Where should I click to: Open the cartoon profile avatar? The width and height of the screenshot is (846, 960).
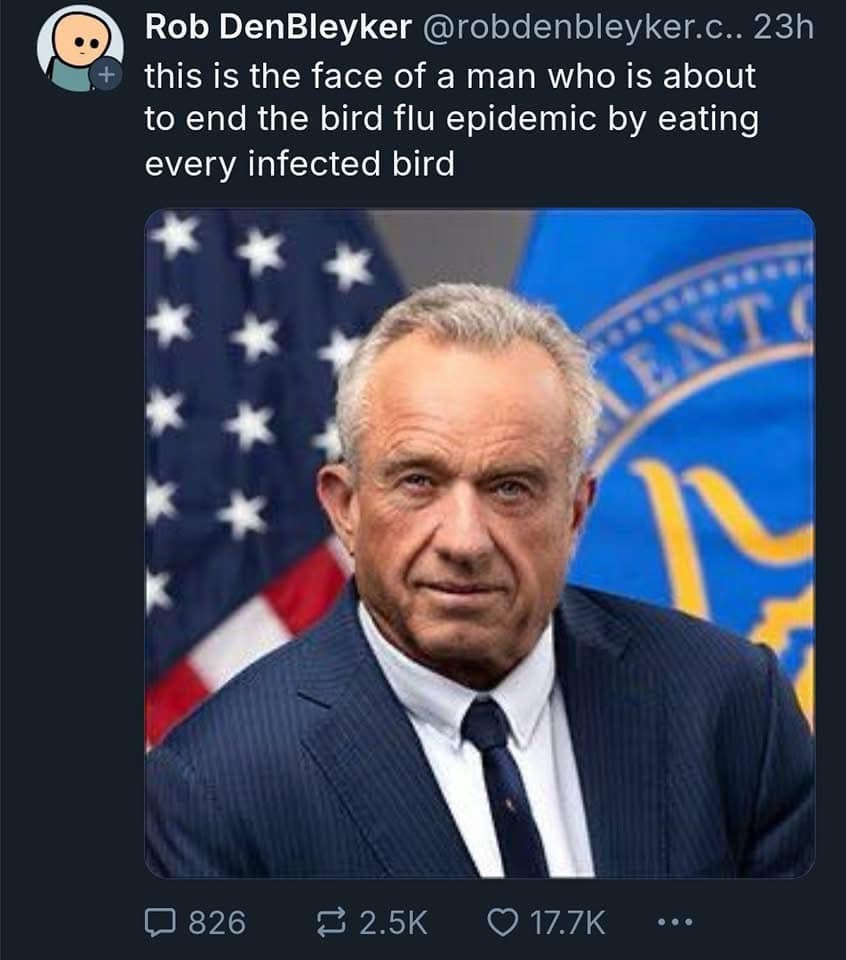80,51
